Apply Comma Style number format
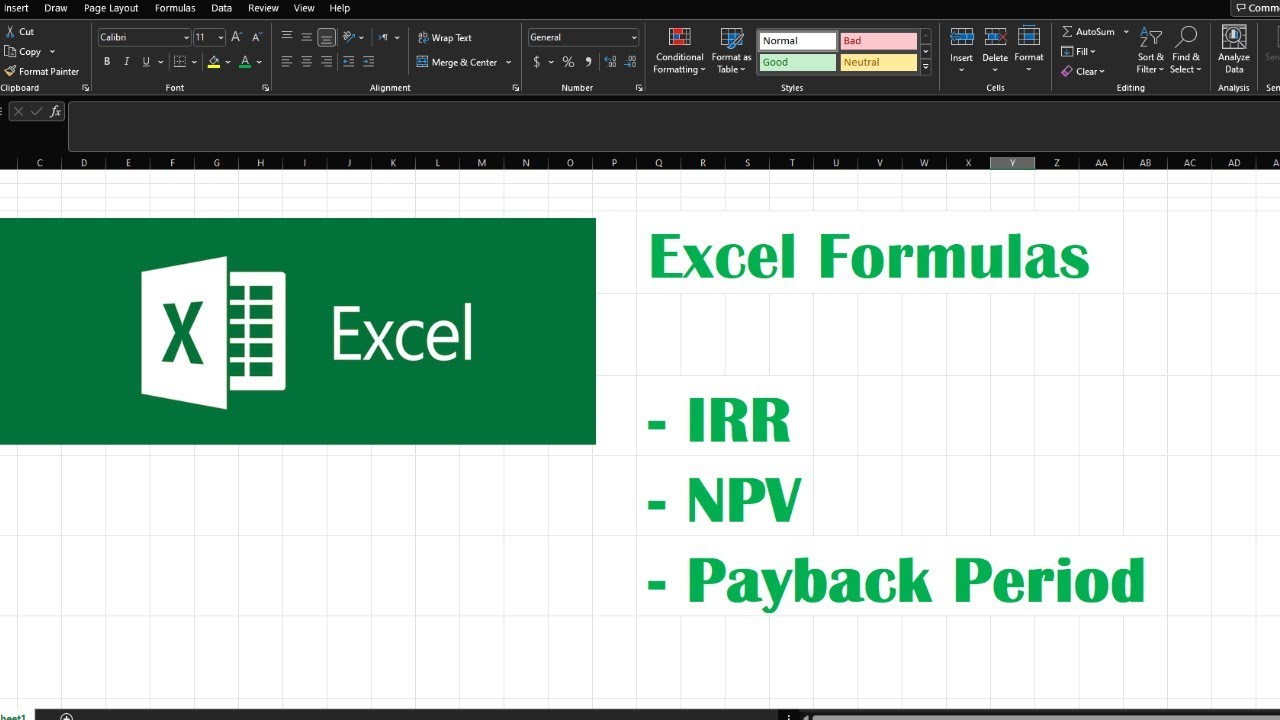The height and width of the screenshot is (720, 1280). pos(588,62)
